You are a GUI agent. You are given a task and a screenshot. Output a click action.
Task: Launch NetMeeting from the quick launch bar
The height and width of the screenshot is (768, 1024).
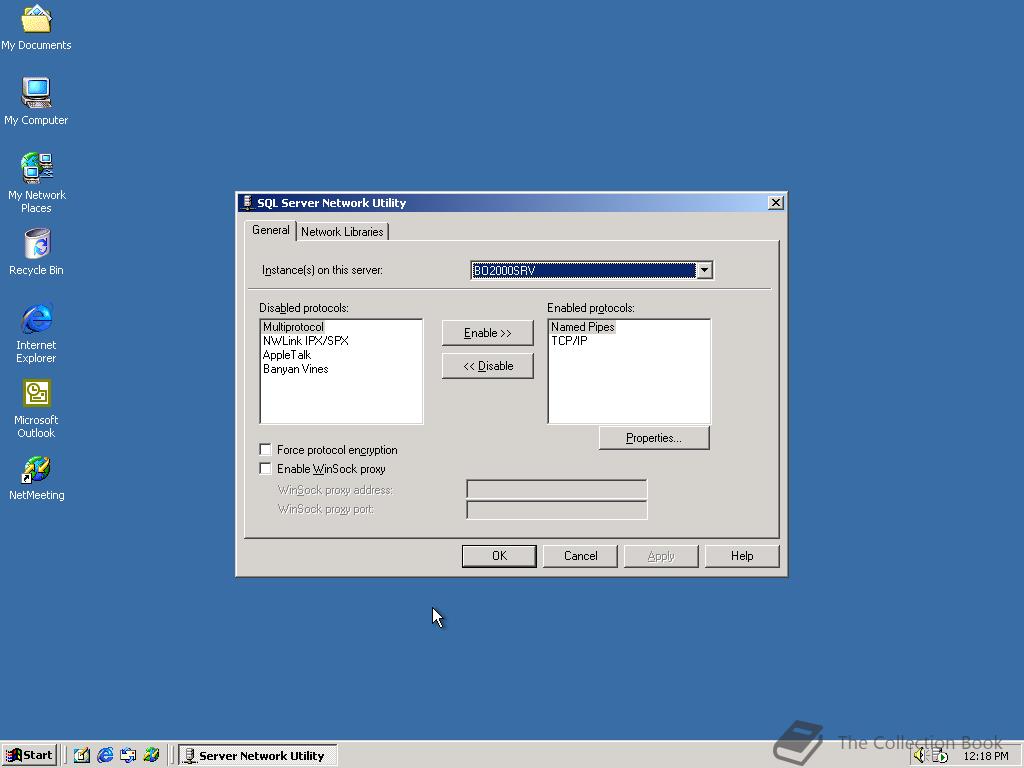pyautogui.click(x=152, y=755)
